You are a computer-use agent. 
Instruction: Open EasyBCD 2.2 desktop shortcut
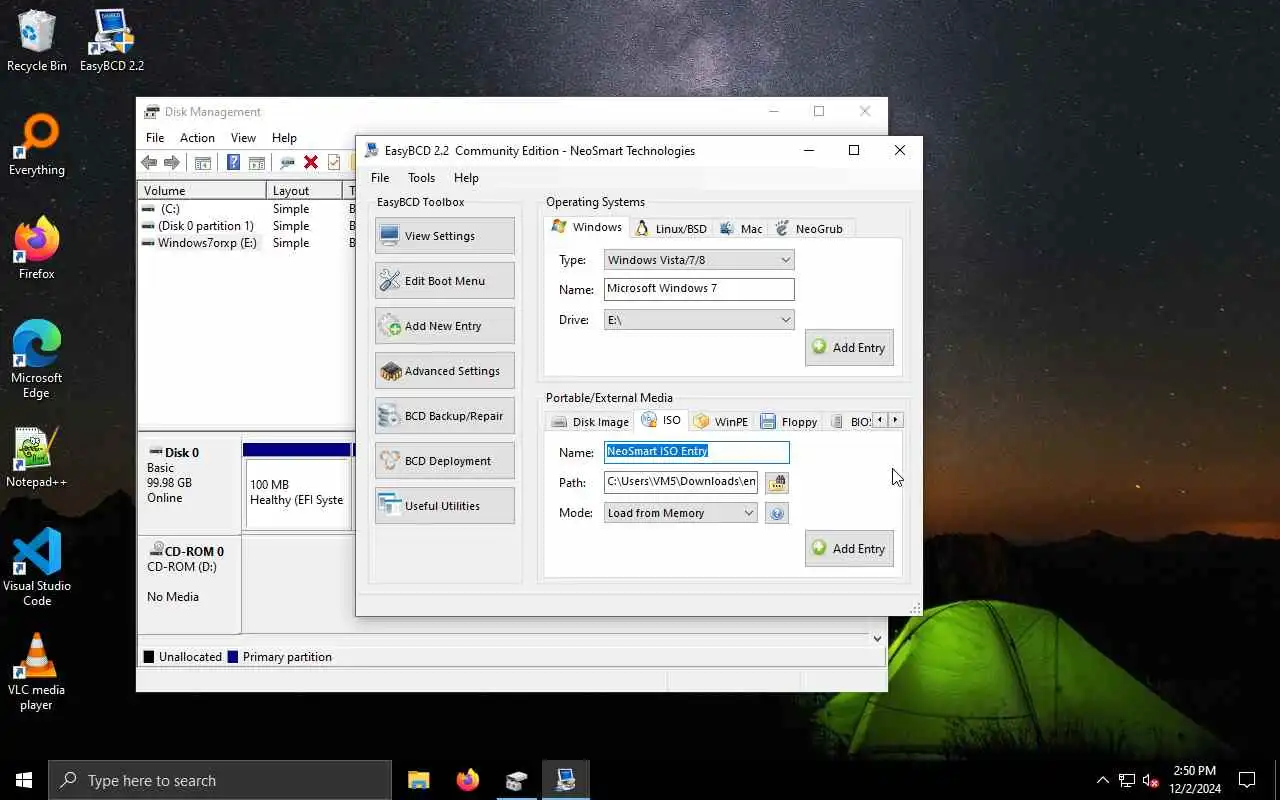112,41
